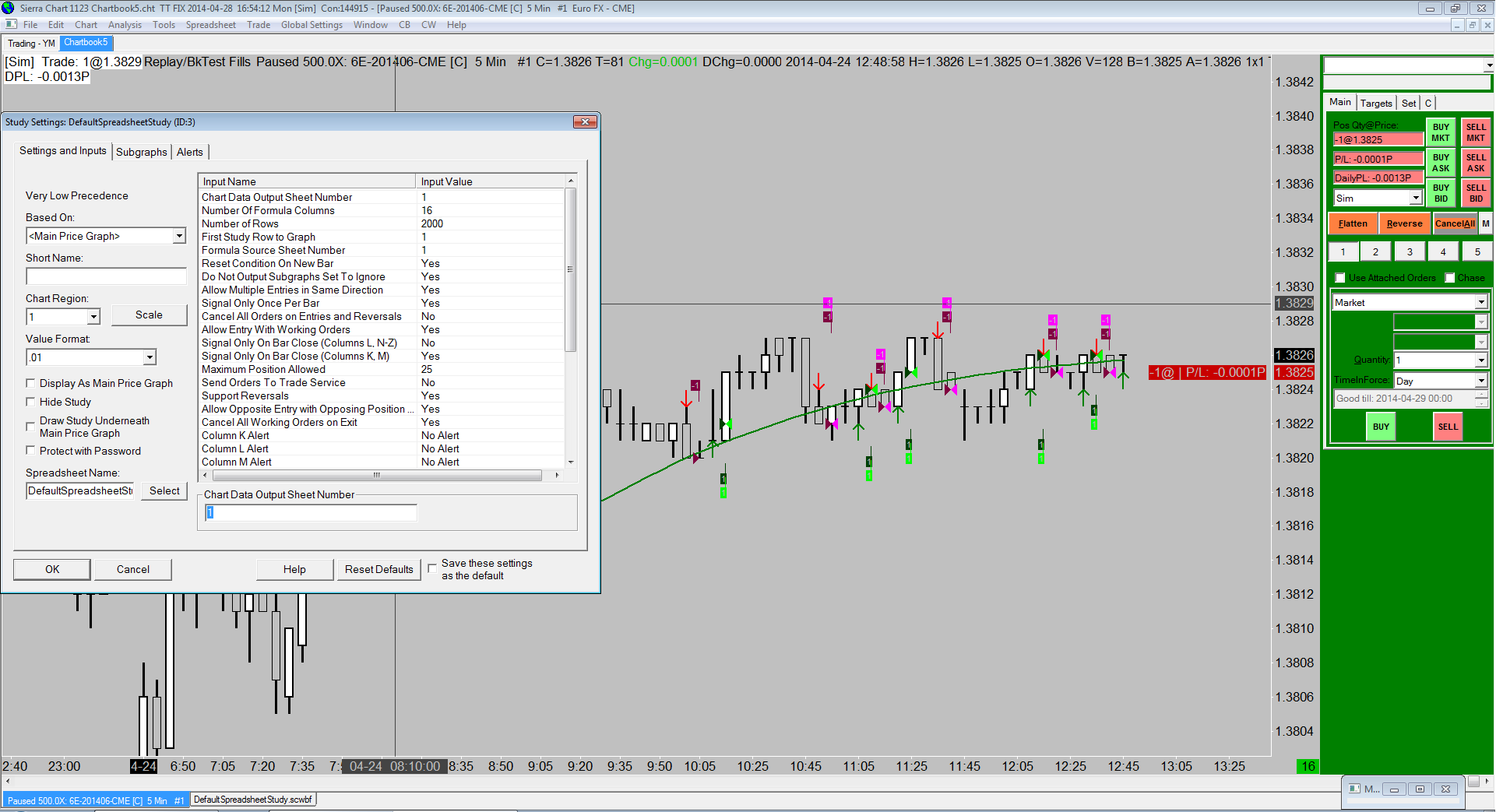Toggle Draw Study Underneath Main Price Graph
Image resolution: width=1496 pixels, height=812 pixels.
point(30,427)
